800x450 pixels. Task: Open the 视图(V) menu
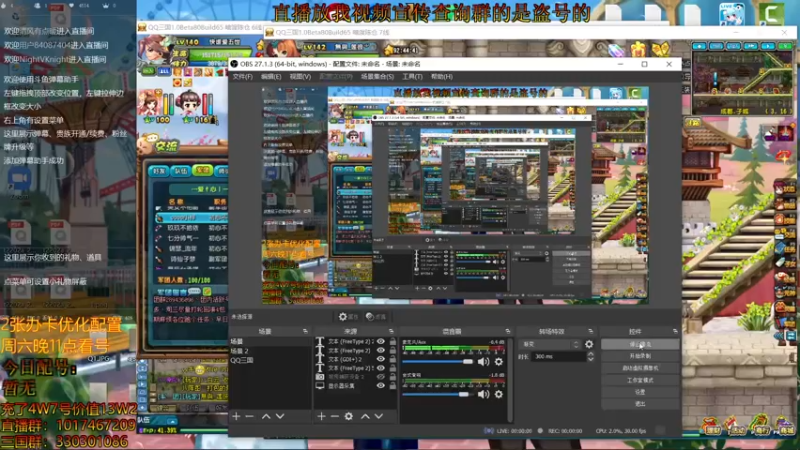[x=300, y=77]
